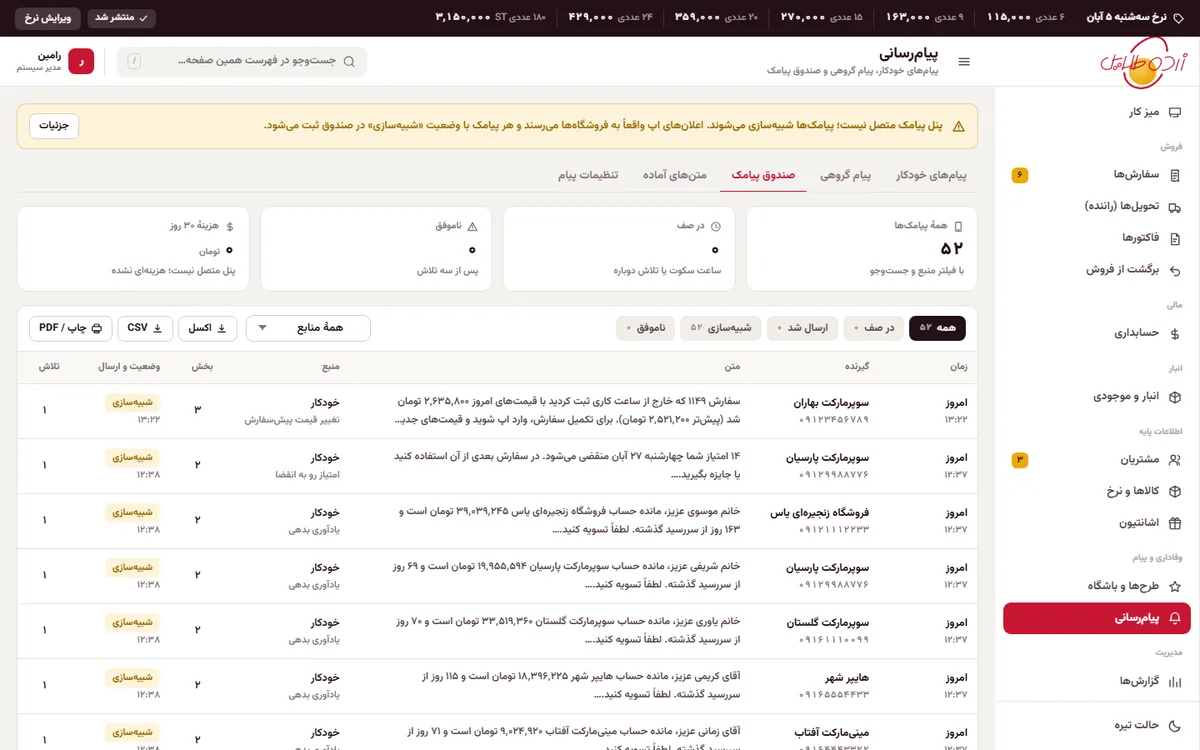The height and width of the screenshot is (750, 1200).
Task: Click the red ر user avatar
Action: (81, 62)
